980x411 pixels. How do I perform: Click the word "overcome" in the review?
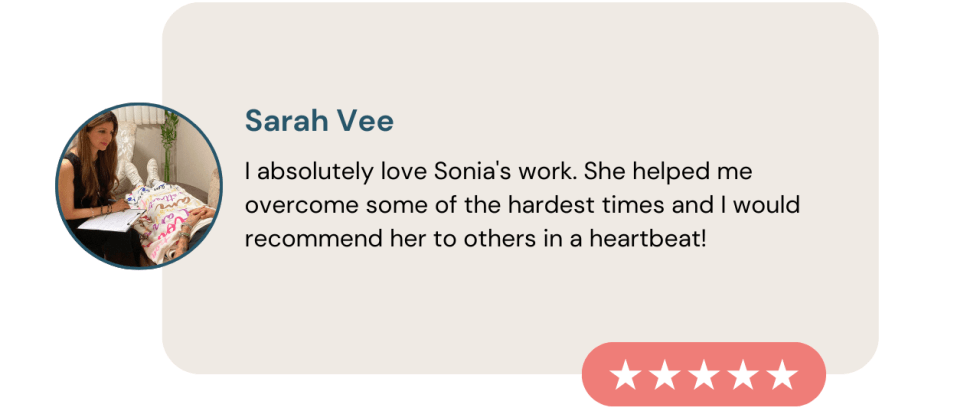[290, 205]
